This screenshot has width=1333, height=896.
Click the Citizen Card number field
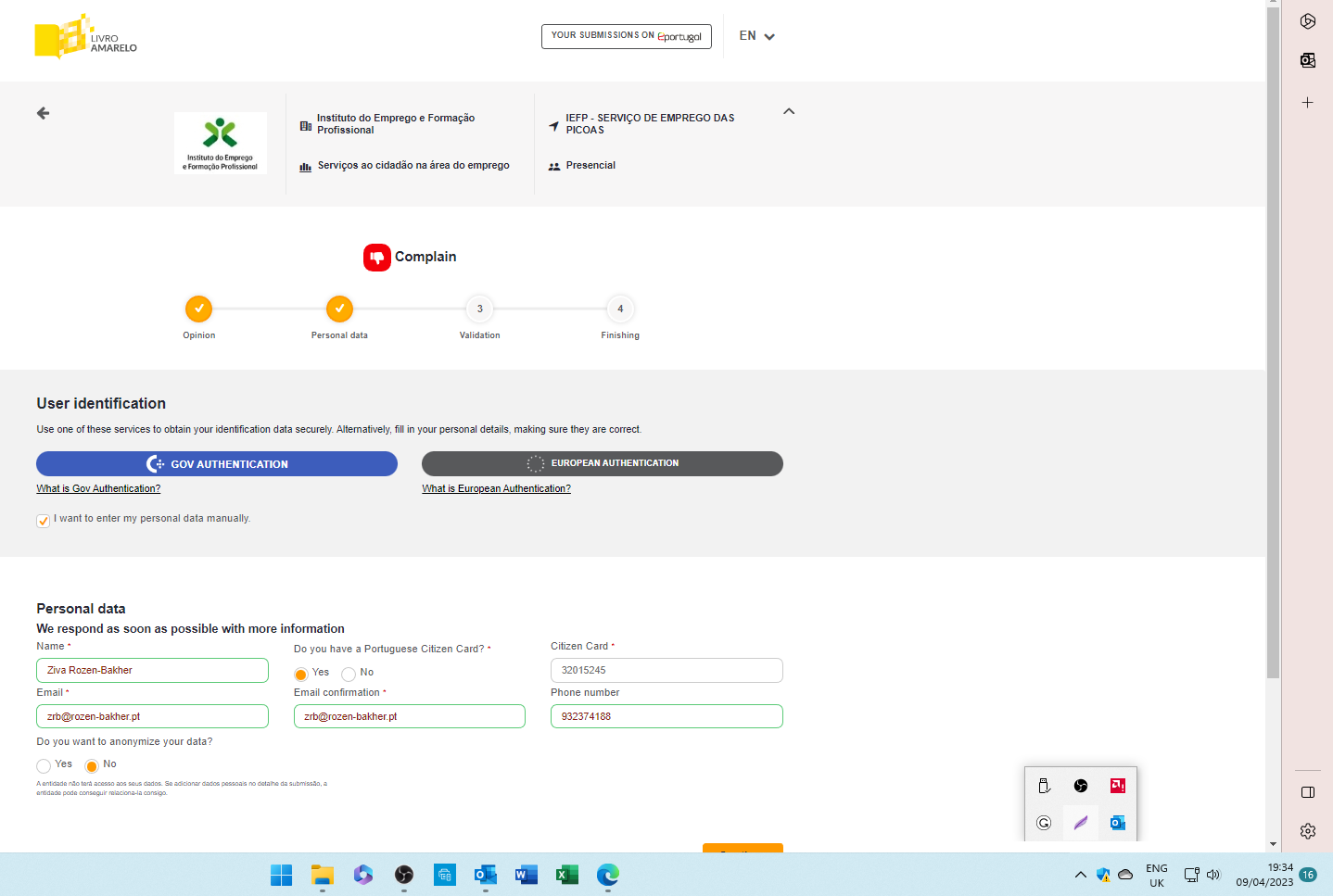666,670
